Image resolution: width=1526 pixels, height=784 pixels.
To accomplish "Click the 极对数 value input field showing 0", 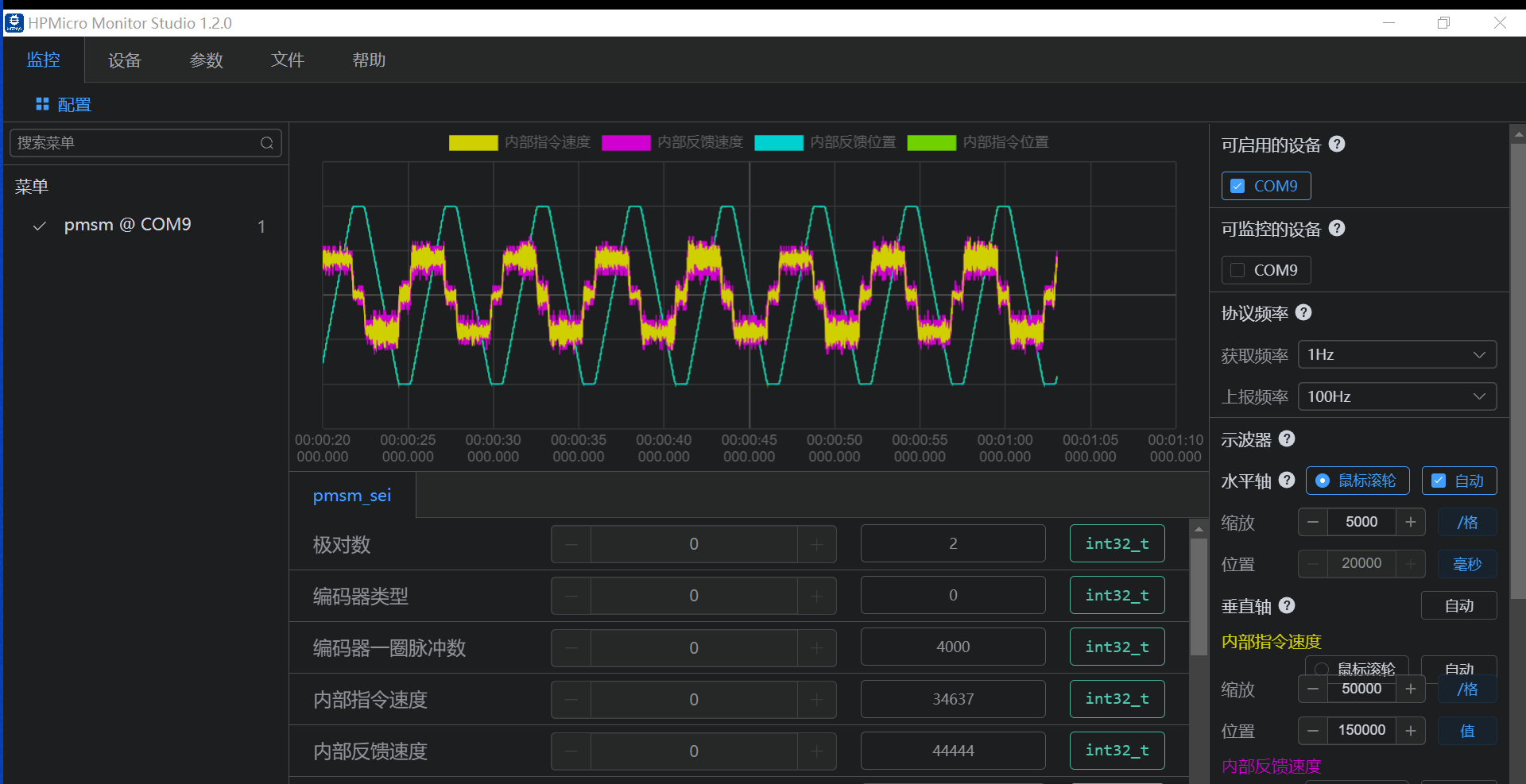I will 694,544.
